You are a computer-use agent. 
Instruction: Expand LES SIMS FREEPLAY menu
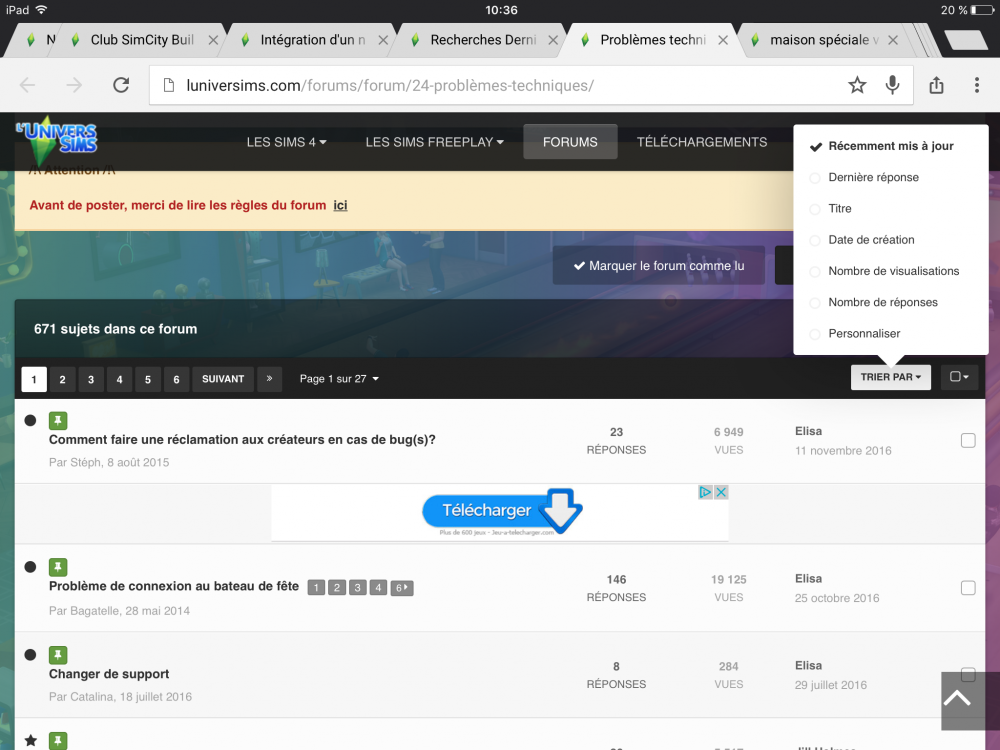tap(434, 142)
